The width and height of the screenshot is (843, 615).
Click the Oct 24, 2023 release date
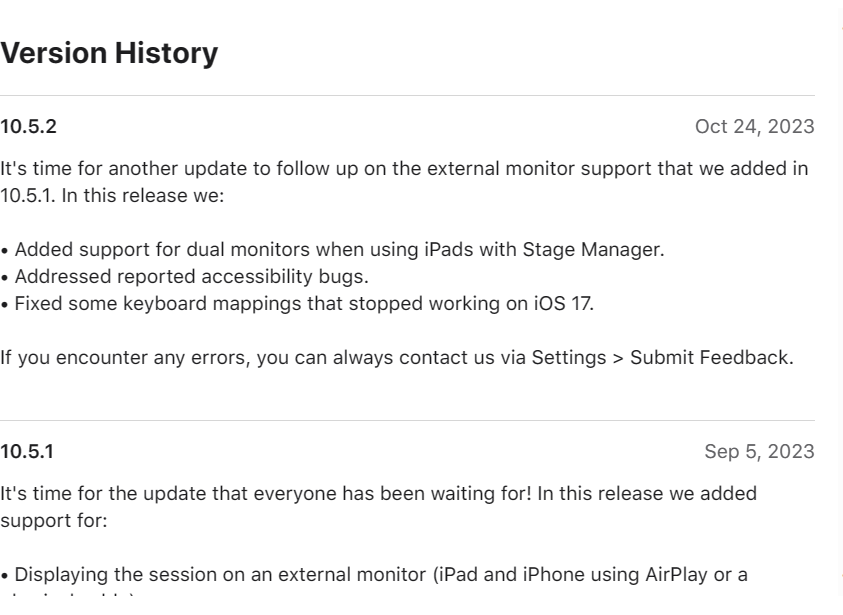[754, 127]
